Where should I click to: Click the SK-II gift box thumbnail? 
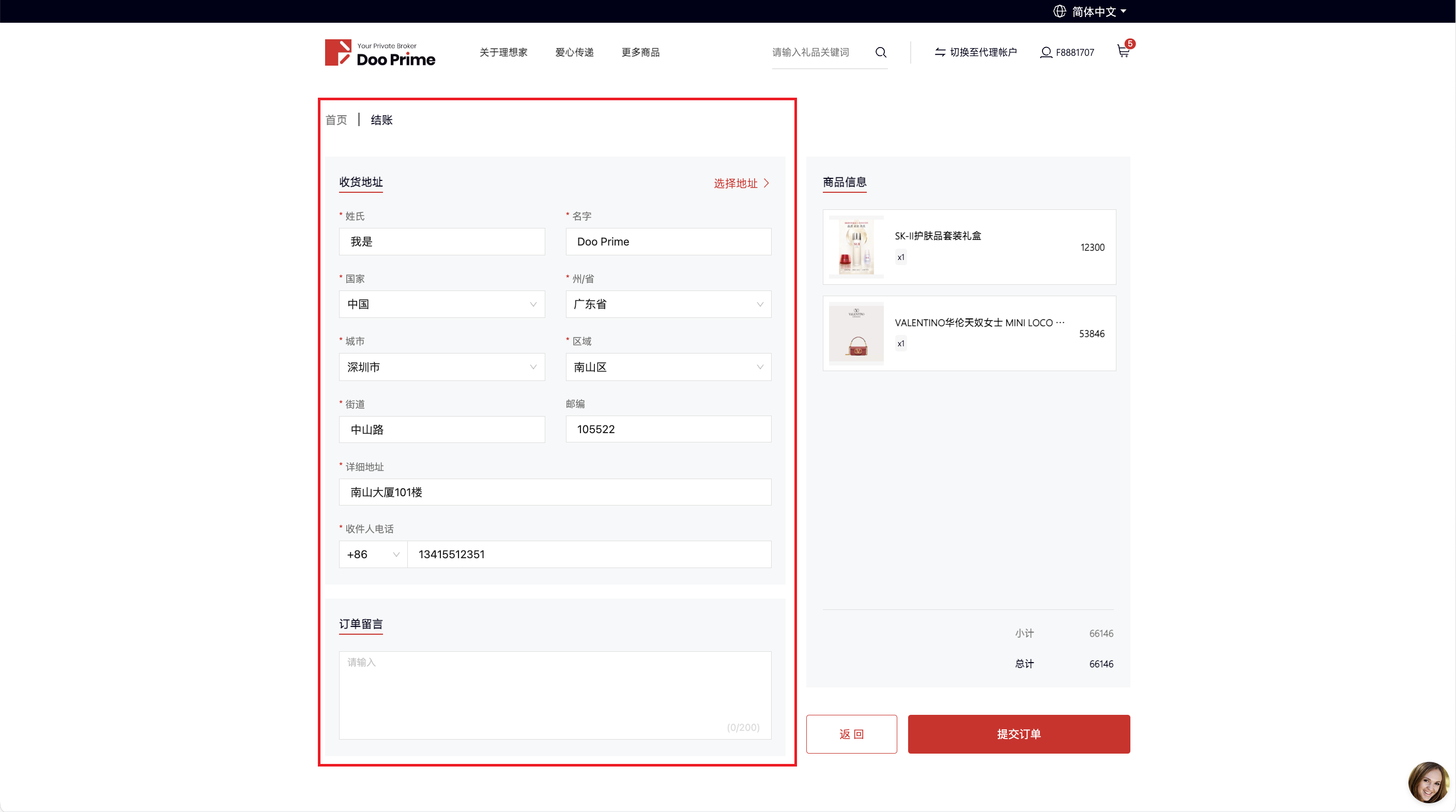click(856, 247)
